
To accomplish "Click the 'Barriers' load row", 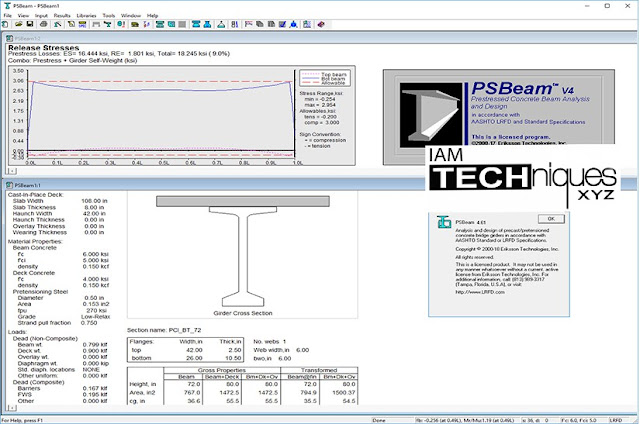I will (62, 388).
